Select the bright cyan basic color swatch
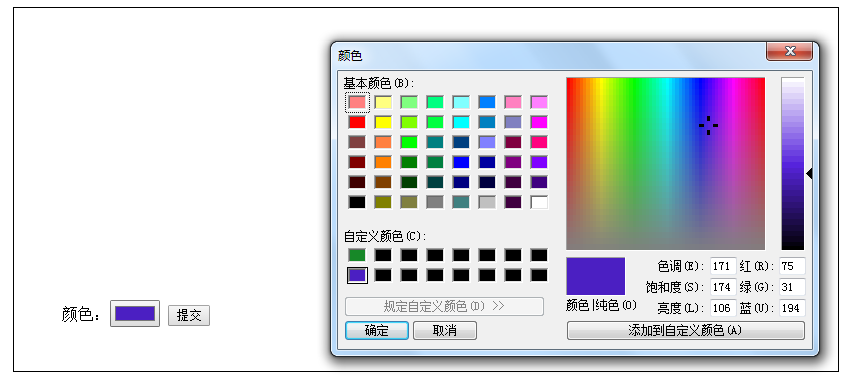Image resolution: width=847 pixels, height=382 pixels. click(x=461, y=122)
